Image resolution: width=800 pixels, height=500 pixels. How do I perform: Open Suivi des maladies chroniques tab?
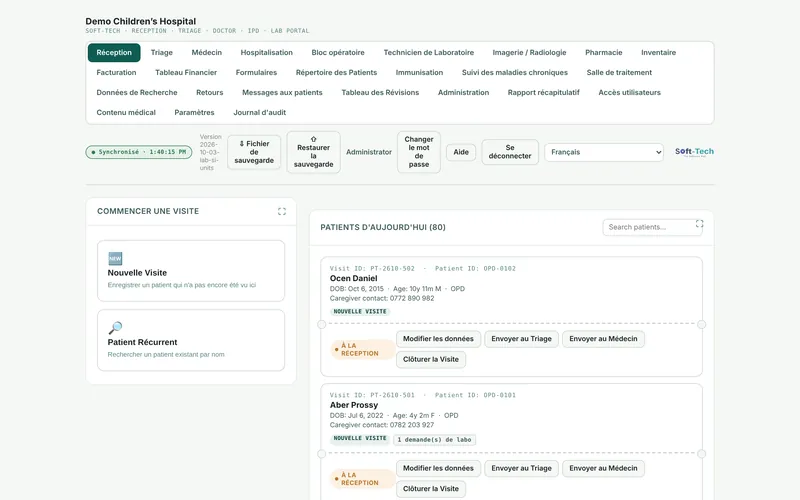click(x=515, y=72)
